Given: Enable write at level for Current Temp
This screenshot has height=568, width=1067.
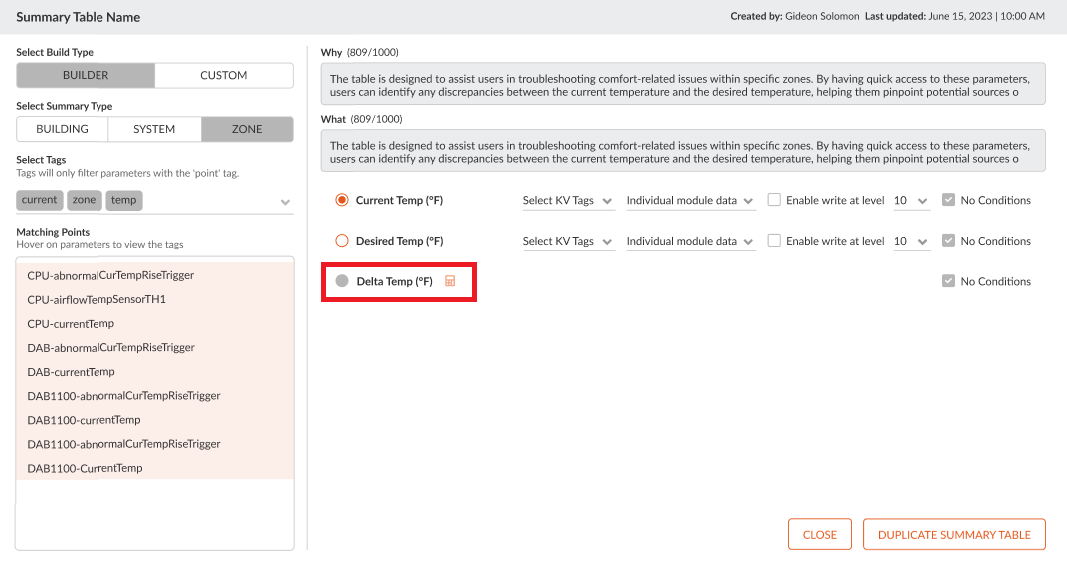Looking at the screenshot, I should pyautogui.click(x=774, y=200).
